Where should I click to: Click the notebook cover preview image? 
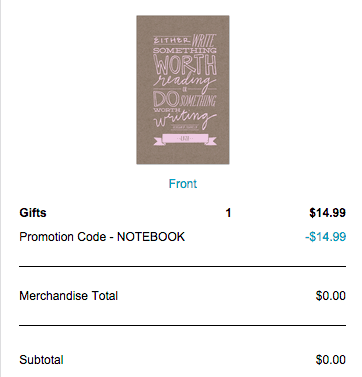[x=183, y=90]
